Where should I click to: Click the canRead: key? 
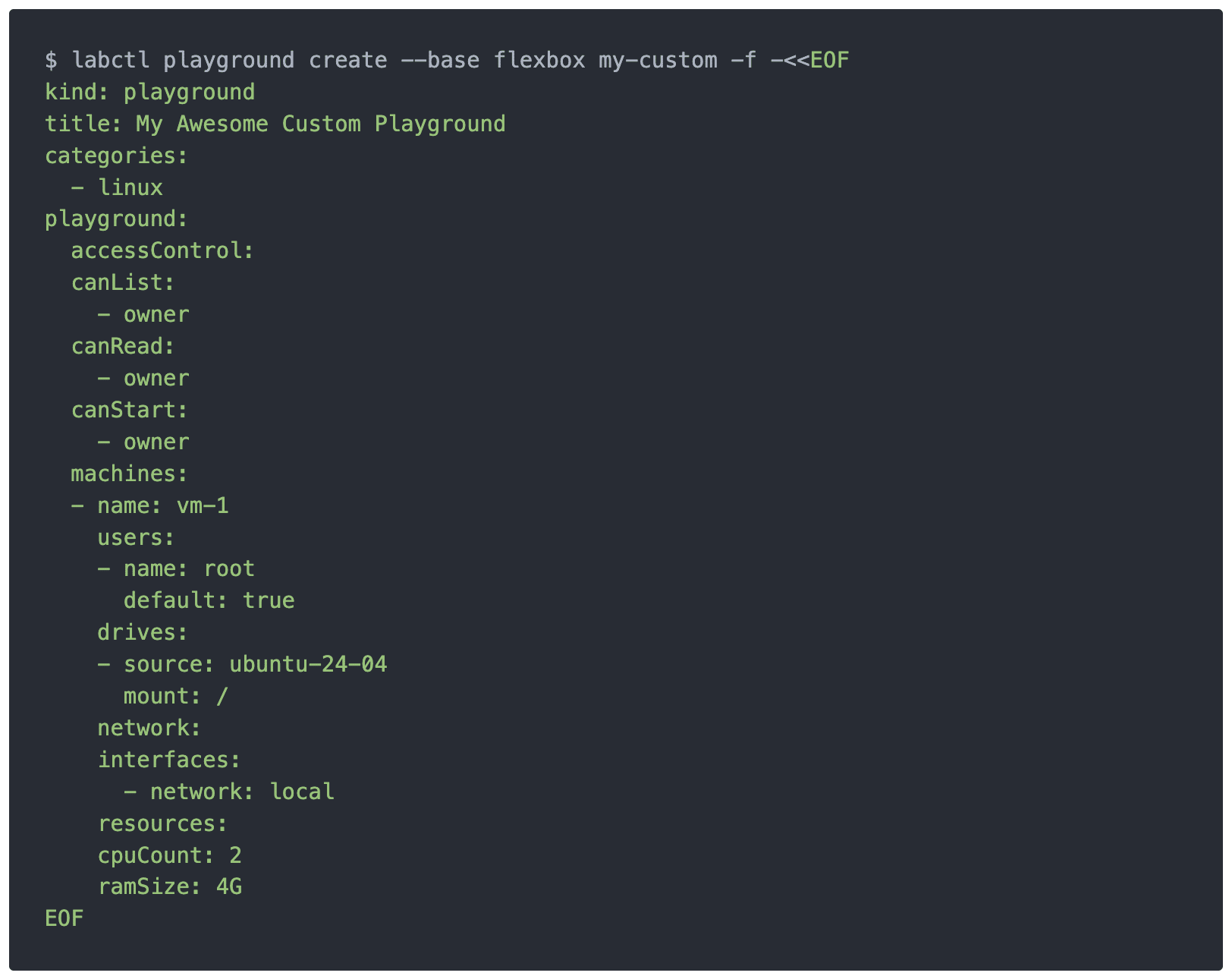(123, 346)
